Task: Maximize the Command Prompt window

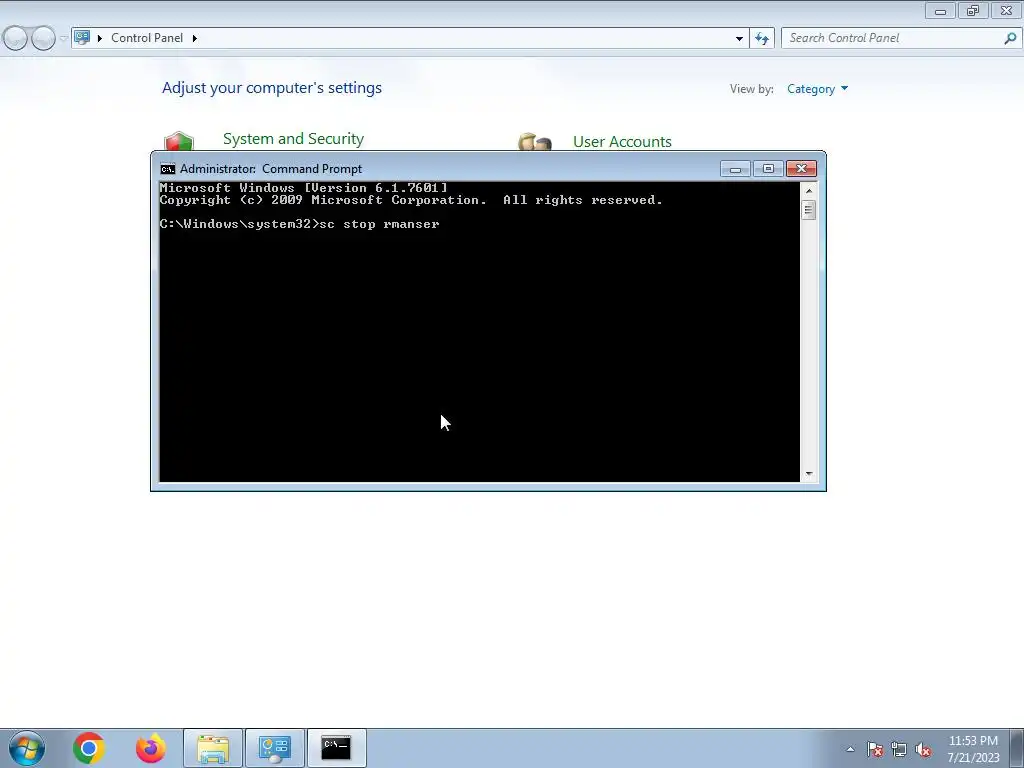Action: (x=768, y=169)
